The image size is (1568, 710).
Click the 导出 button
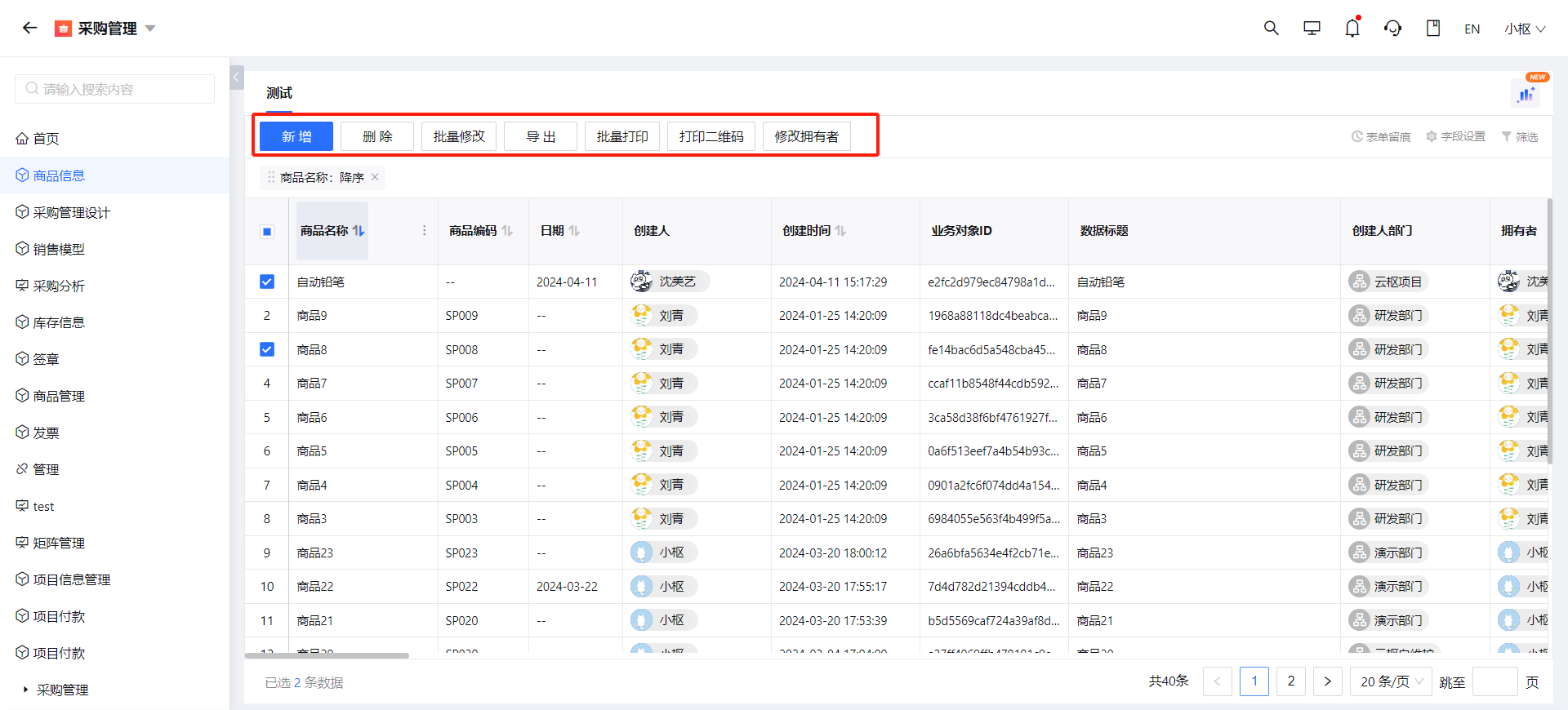(x=541, y=136)
